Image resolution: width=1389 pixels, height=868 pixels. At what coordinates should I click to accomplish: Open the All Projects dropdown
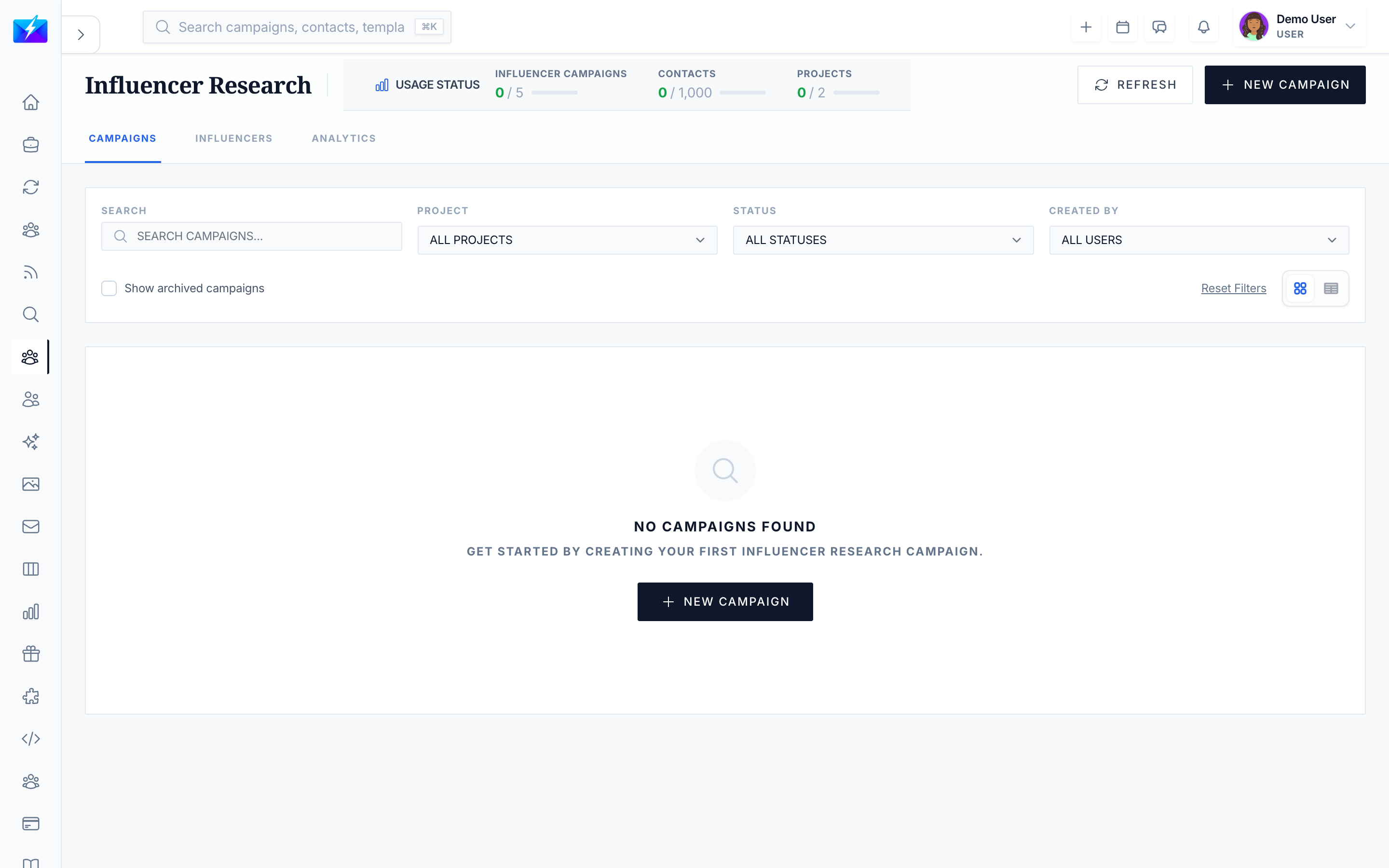tap(567, 240)
